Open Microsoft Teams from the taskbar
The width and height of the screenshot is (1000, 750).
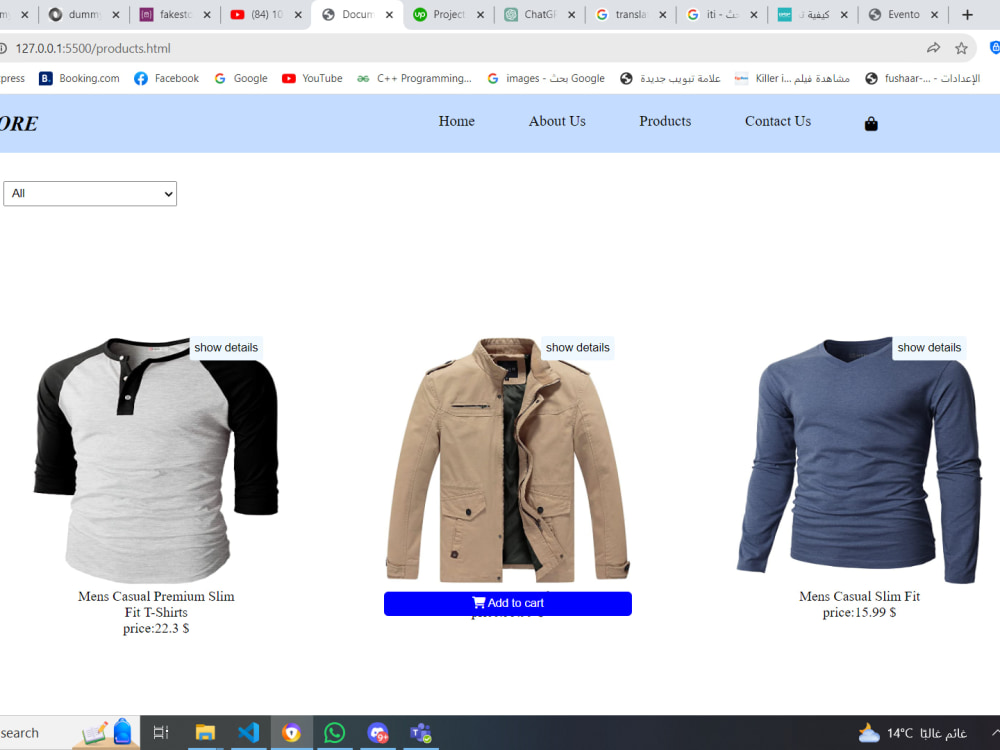pyautogui.click(x=420, y=733)
